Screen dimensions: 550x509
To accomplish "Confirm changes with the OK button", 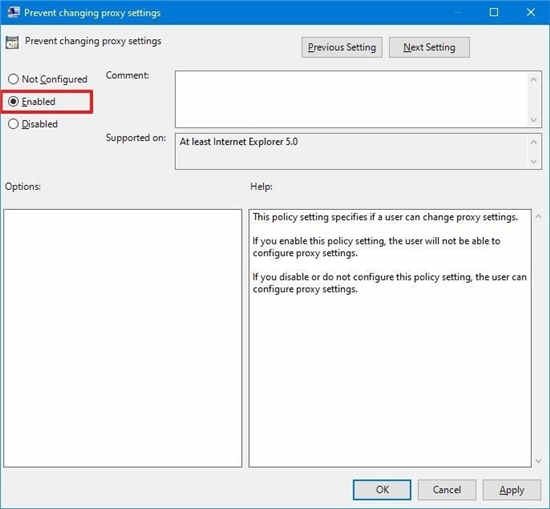I will tap(382, 490).
